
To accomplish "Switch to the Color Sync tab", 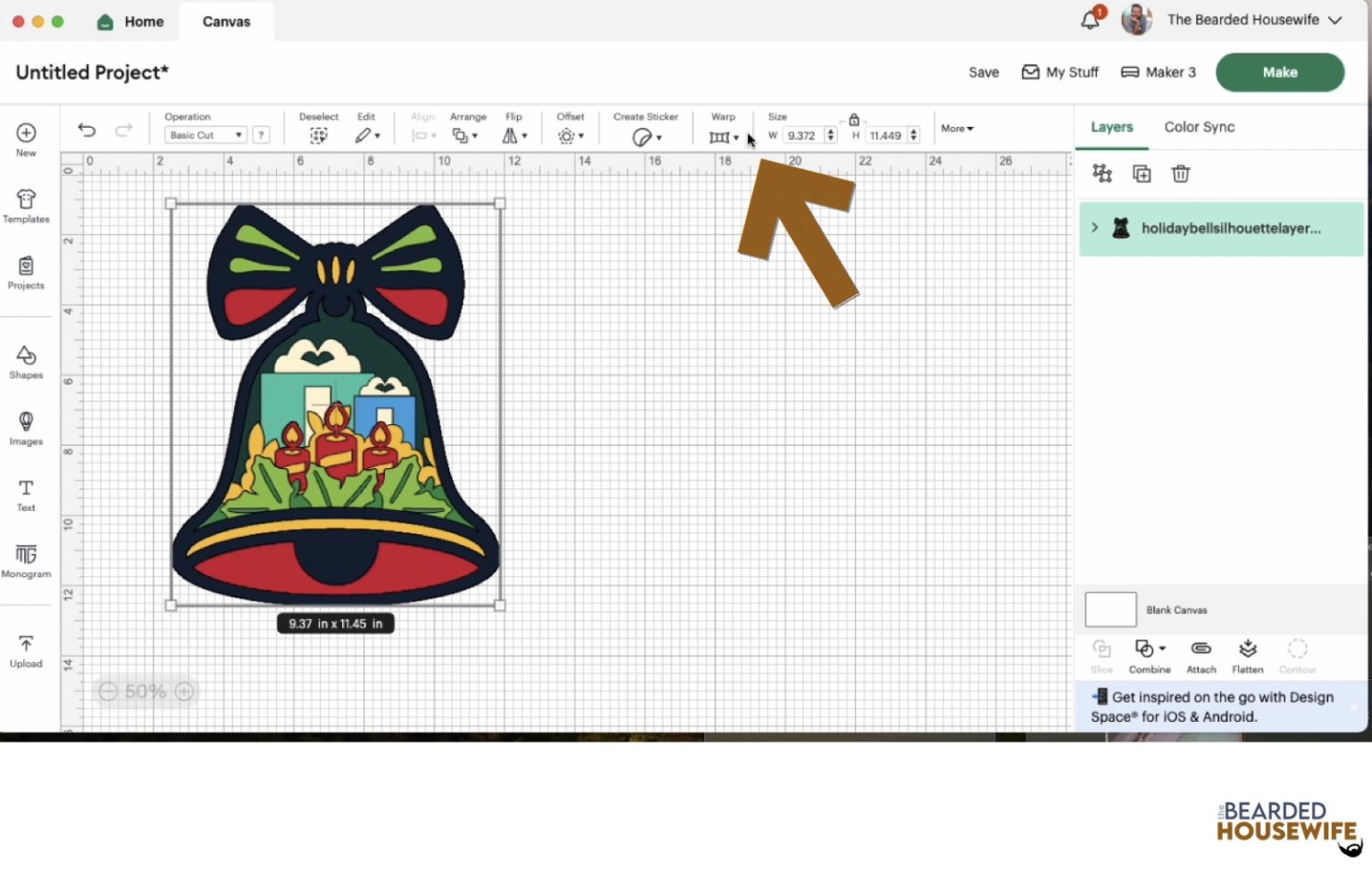I will coord(1199,127).
